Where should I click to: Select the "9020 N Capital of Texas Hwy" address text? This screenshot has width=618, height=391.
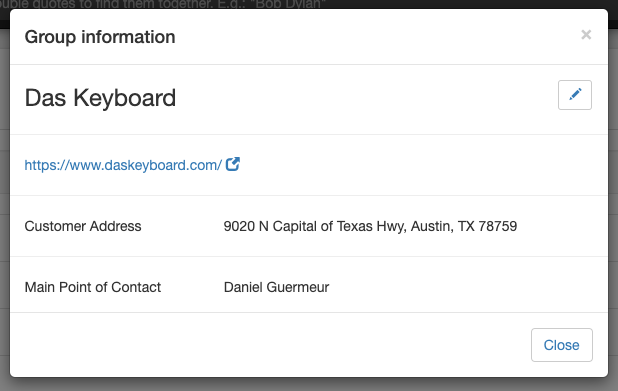(315, 226)
